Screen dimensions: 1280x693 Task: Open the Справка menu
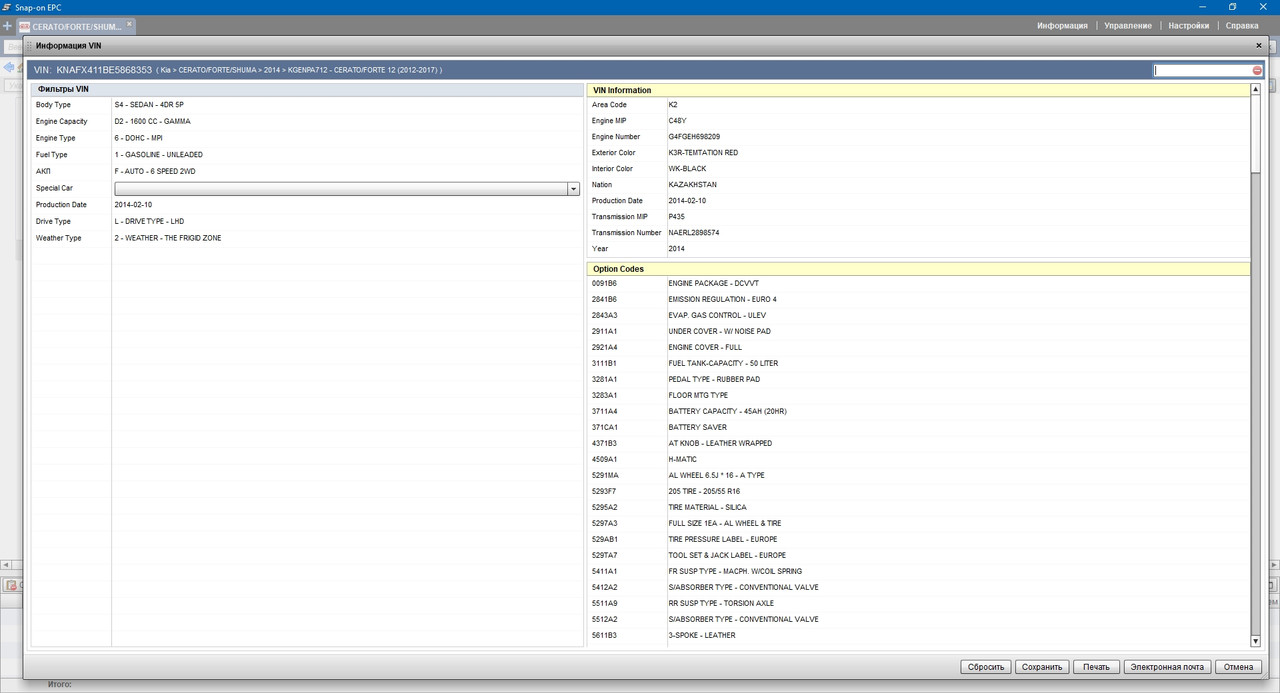click(1242, 26)
